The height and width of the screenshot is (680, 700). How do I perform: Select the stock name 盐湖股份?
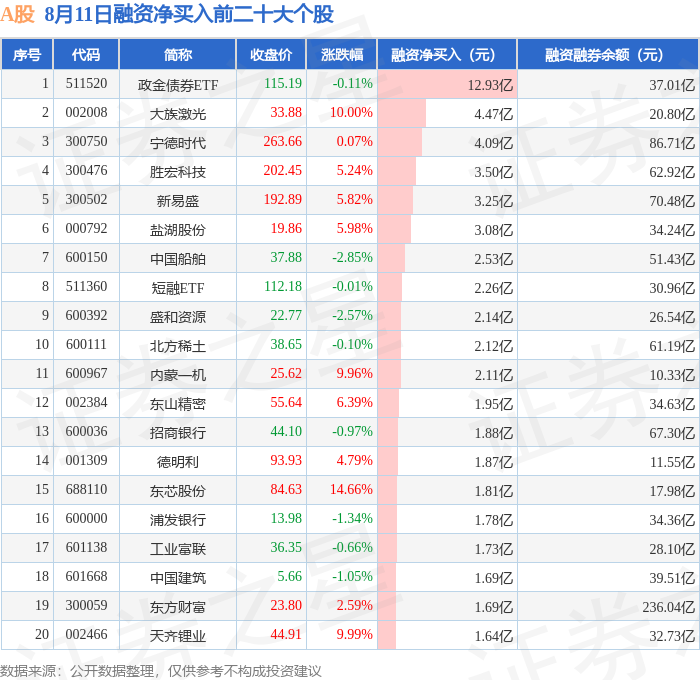(x=178, y=230)
